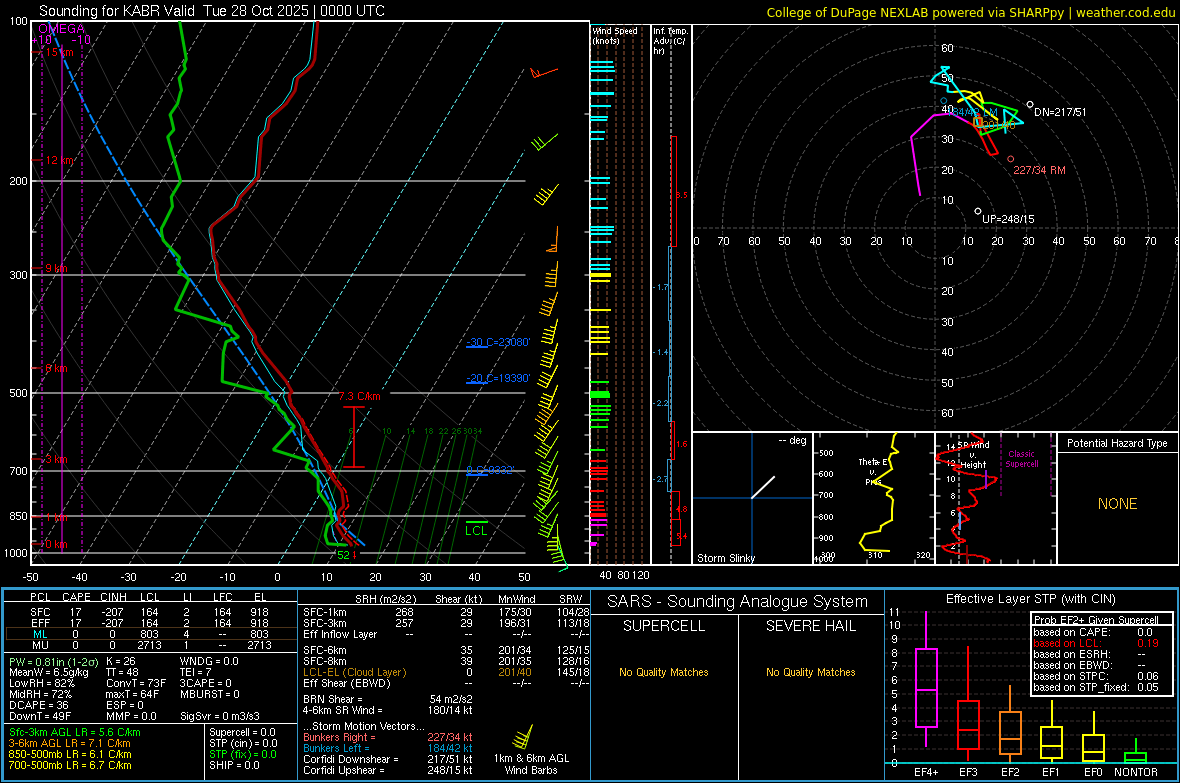This screenshot has width=1180, height=783.
Task: Click the 'UP=248/15' hodograph label
Action: [1008, 219]
